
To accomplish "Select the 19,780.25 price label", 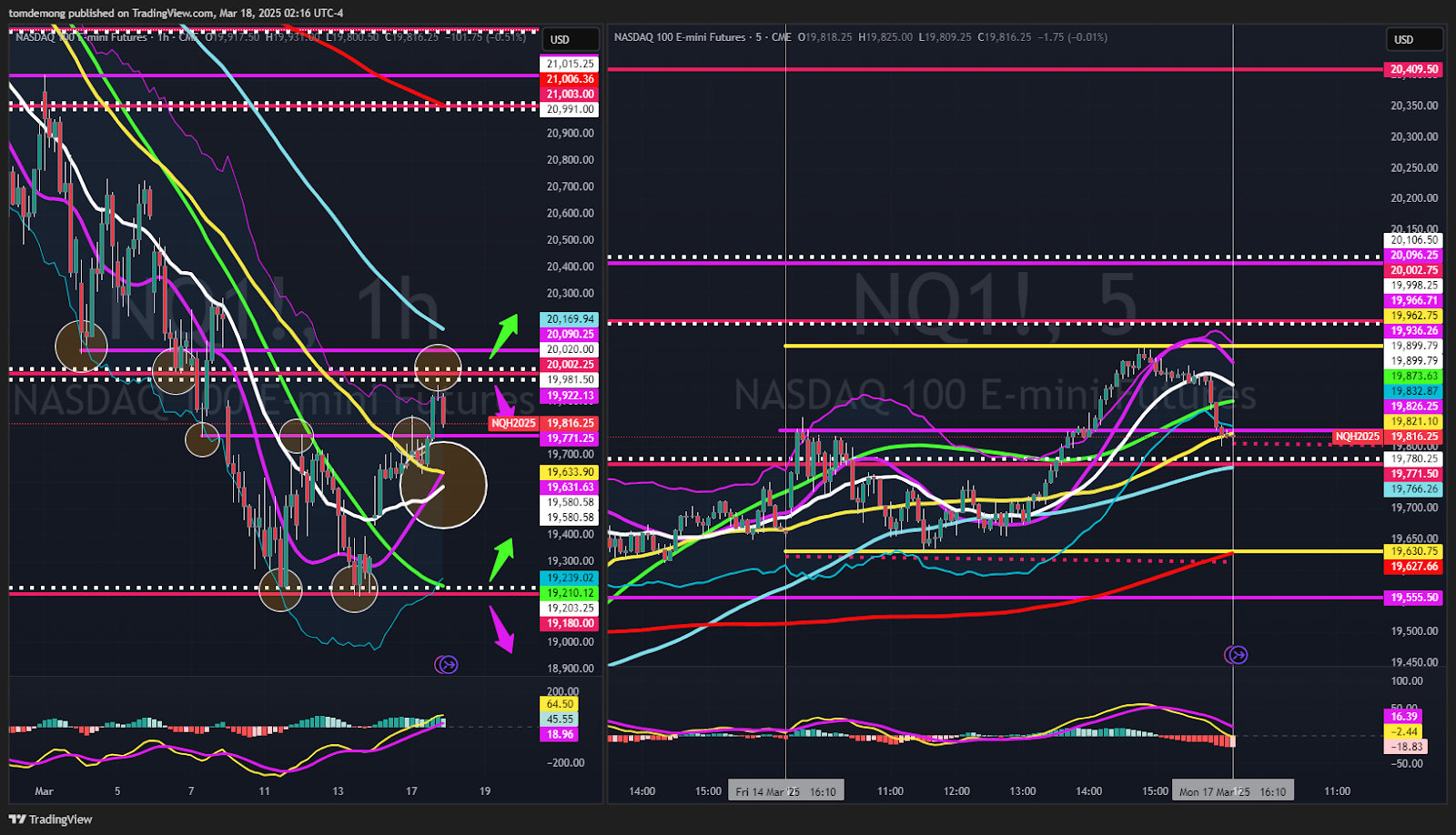I will pos(1414,458).
